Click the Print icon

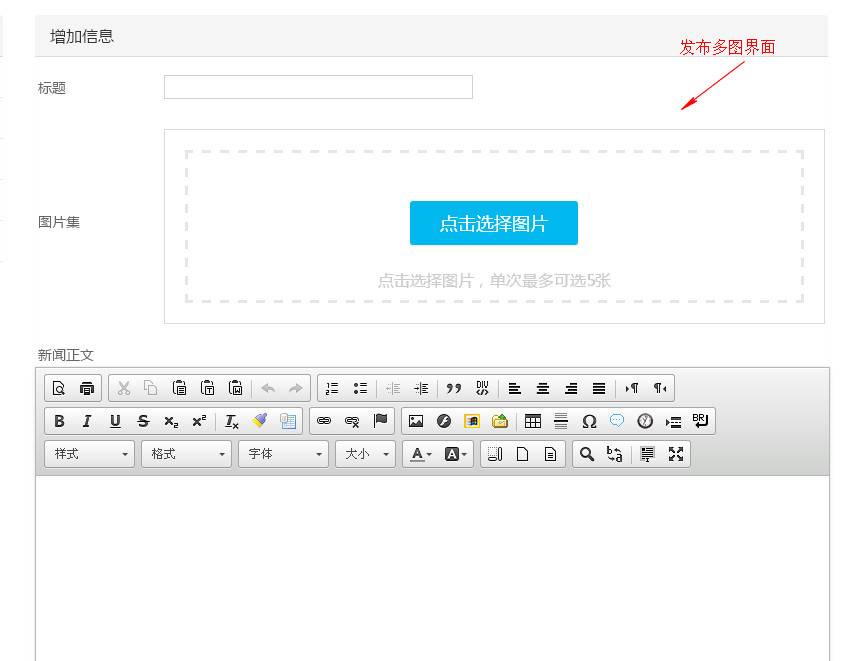tap(87, 388)
